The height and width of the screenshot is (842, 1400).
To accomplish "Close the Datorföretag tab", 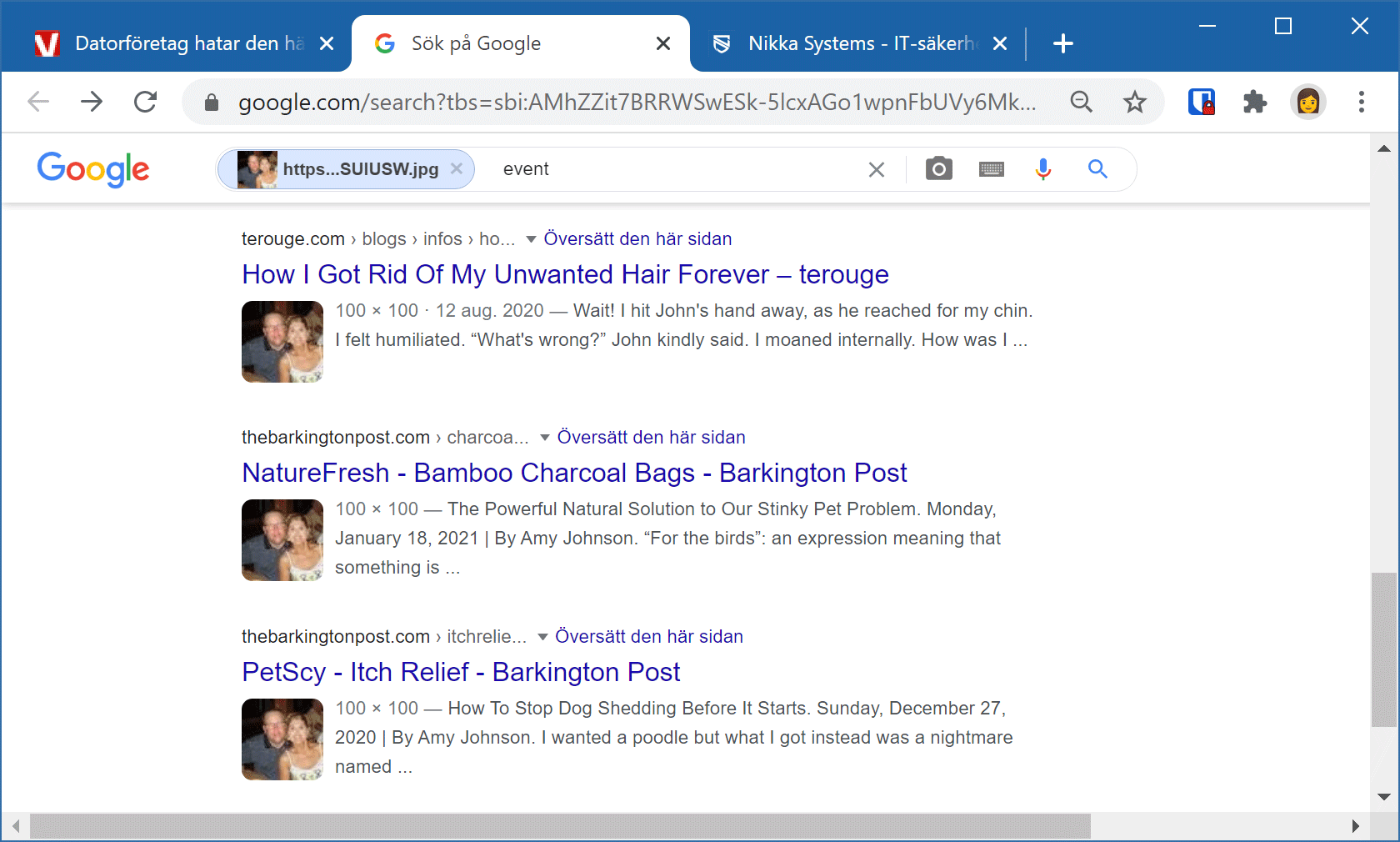I will point(327,43).
